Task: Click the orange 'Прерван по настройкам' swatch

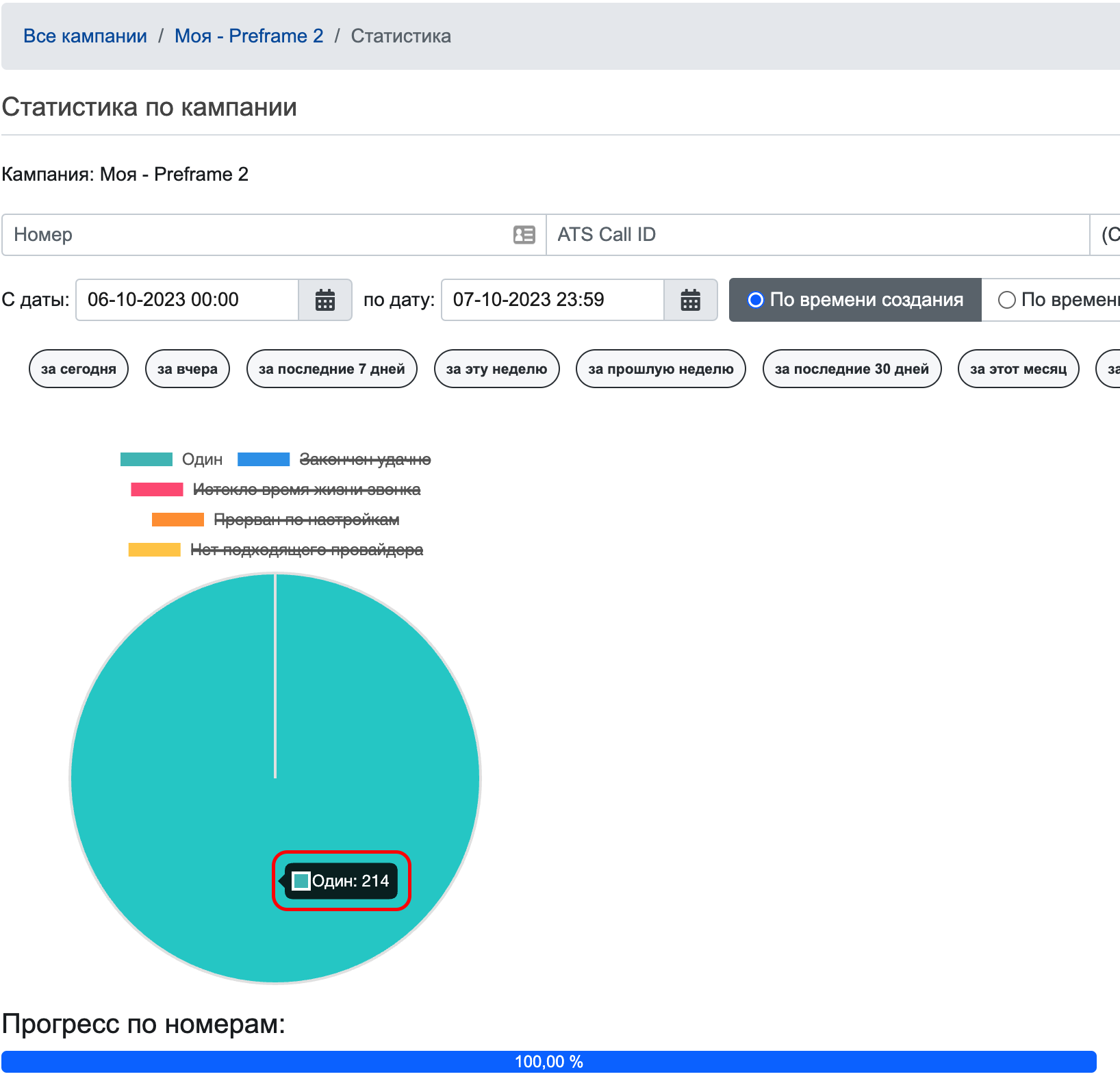Action: coord(178,520)
